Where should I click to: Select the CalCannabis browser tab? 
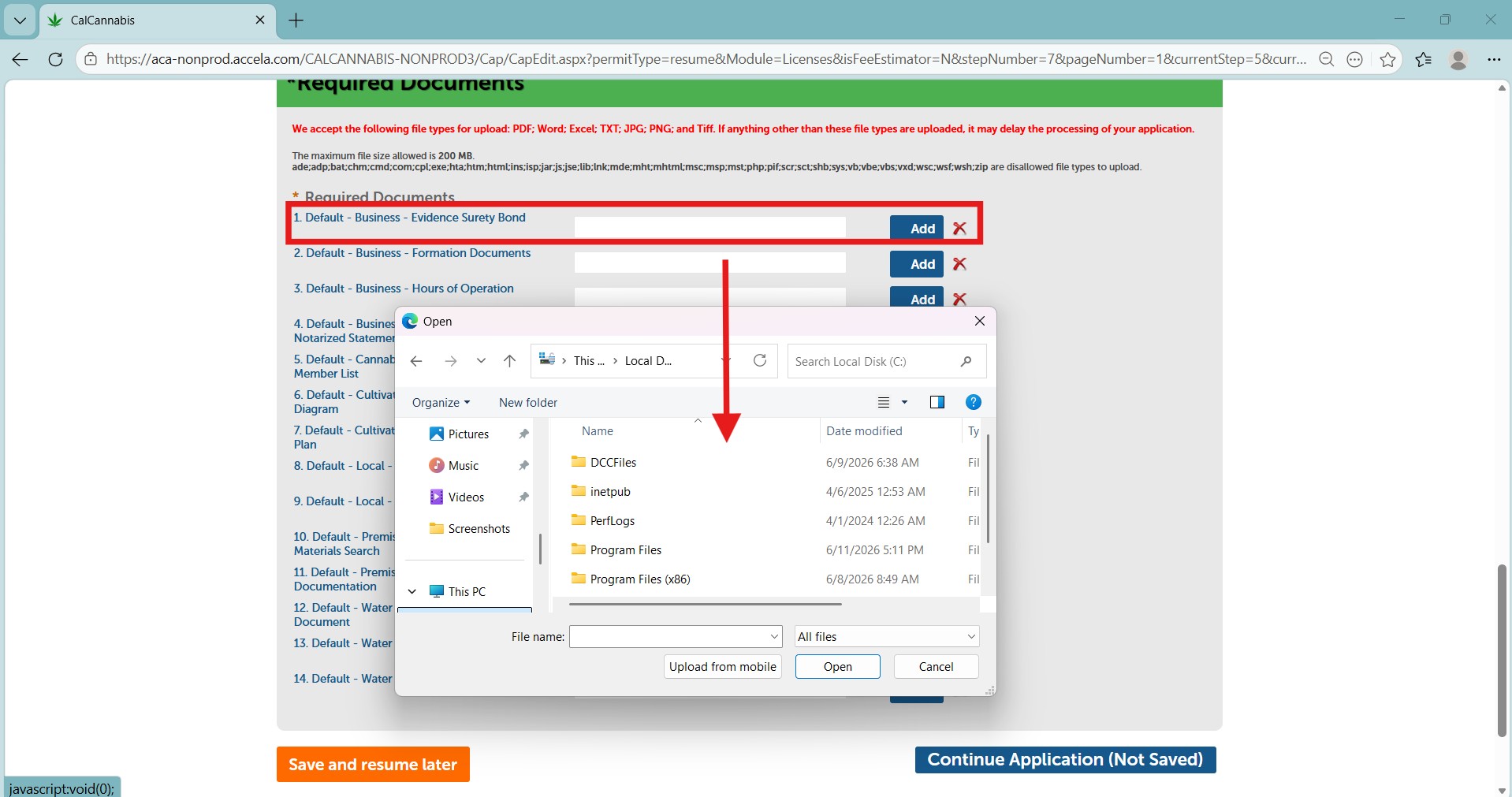[x=158, y=20]
